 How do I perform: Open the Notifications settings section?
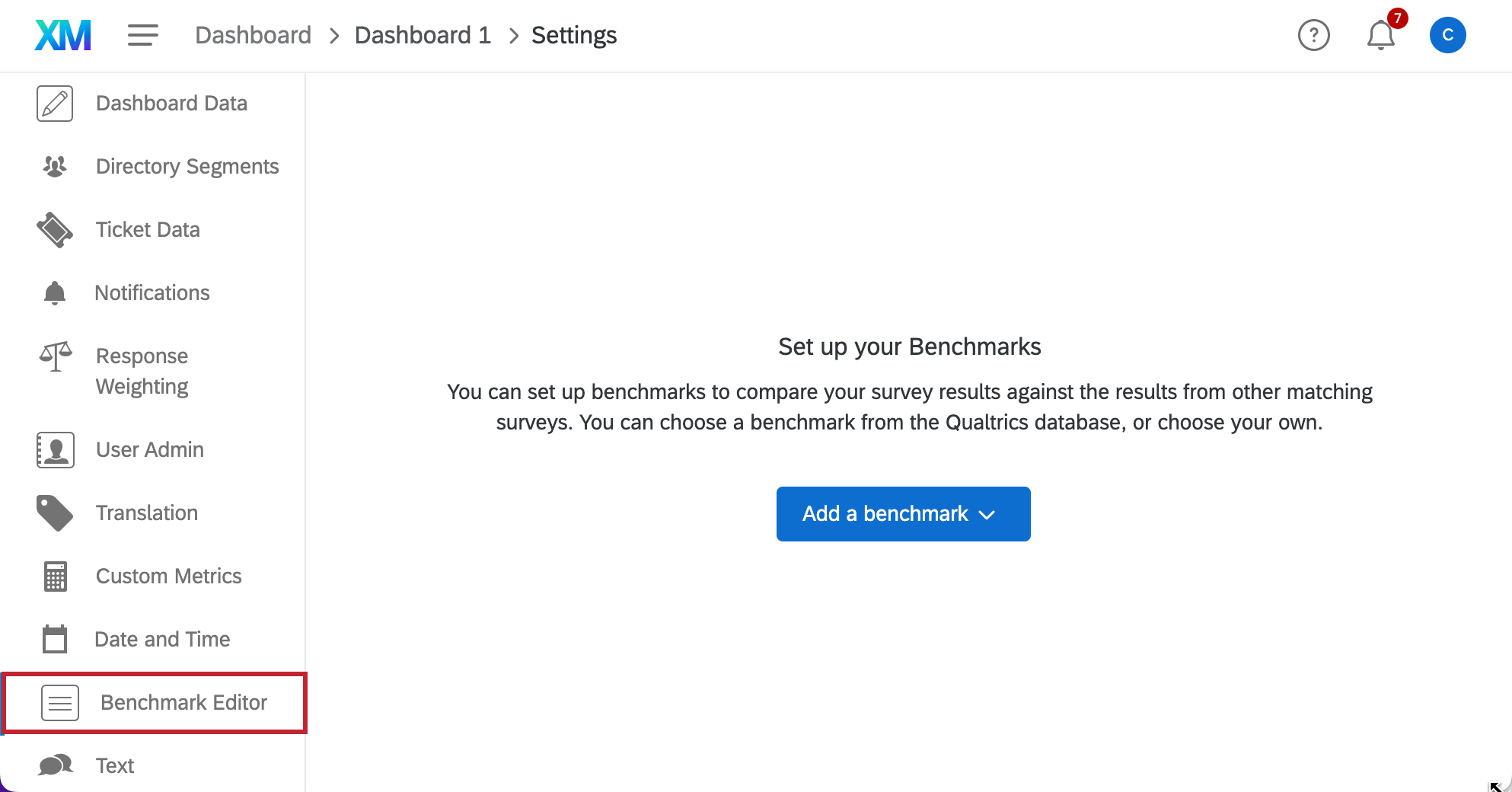(x=152, y=293)
